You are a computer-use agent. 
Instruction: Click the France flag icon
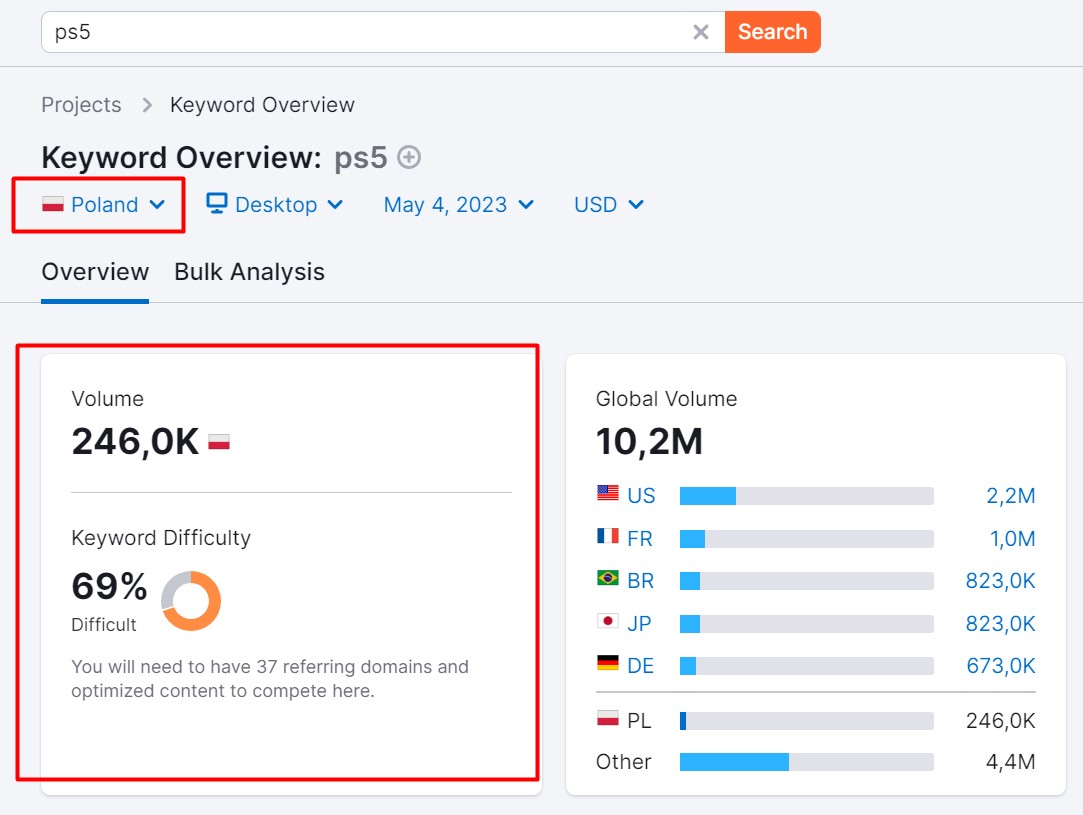(x=608, y=535)
